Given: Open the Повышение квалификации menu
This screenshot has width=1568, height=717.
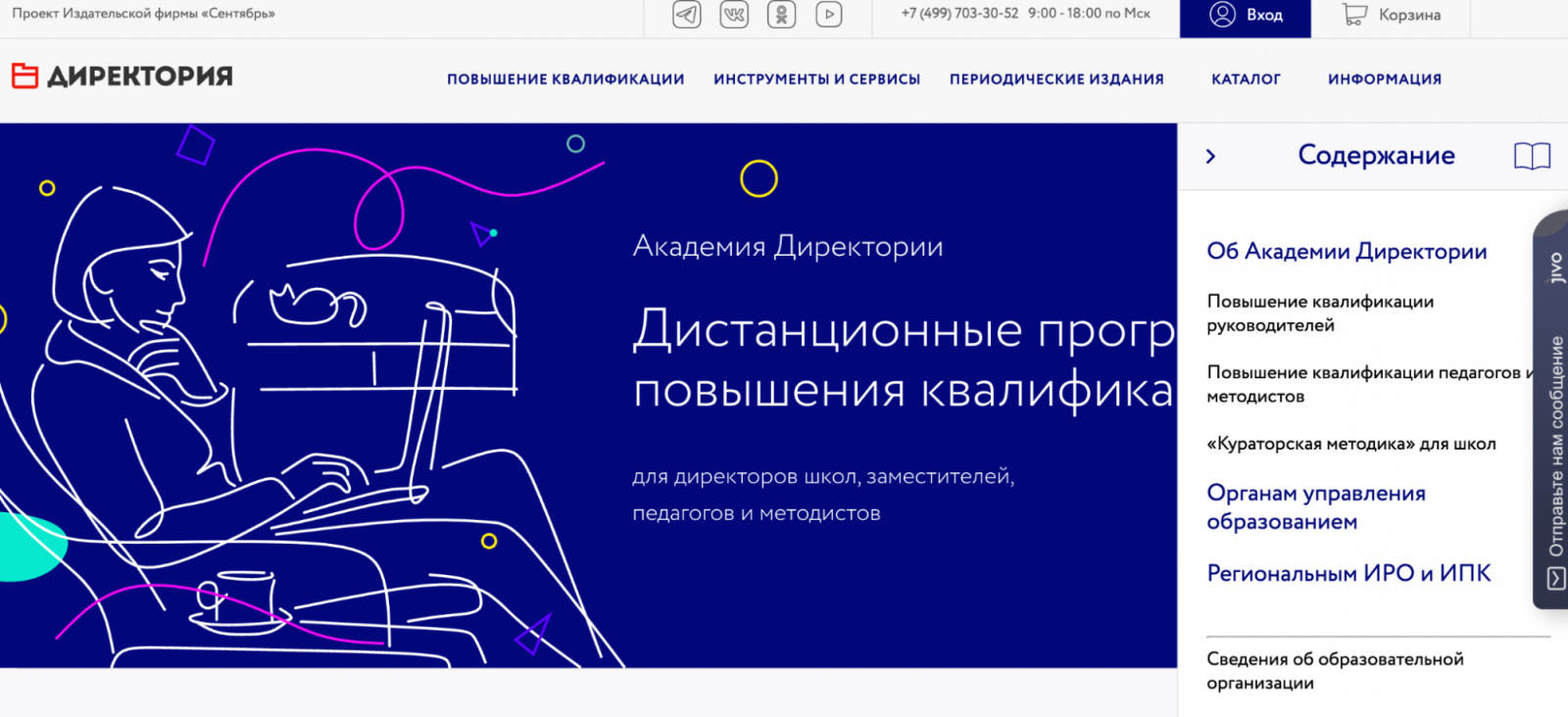Looking at the screenshot, I should [x=565, y=79].
